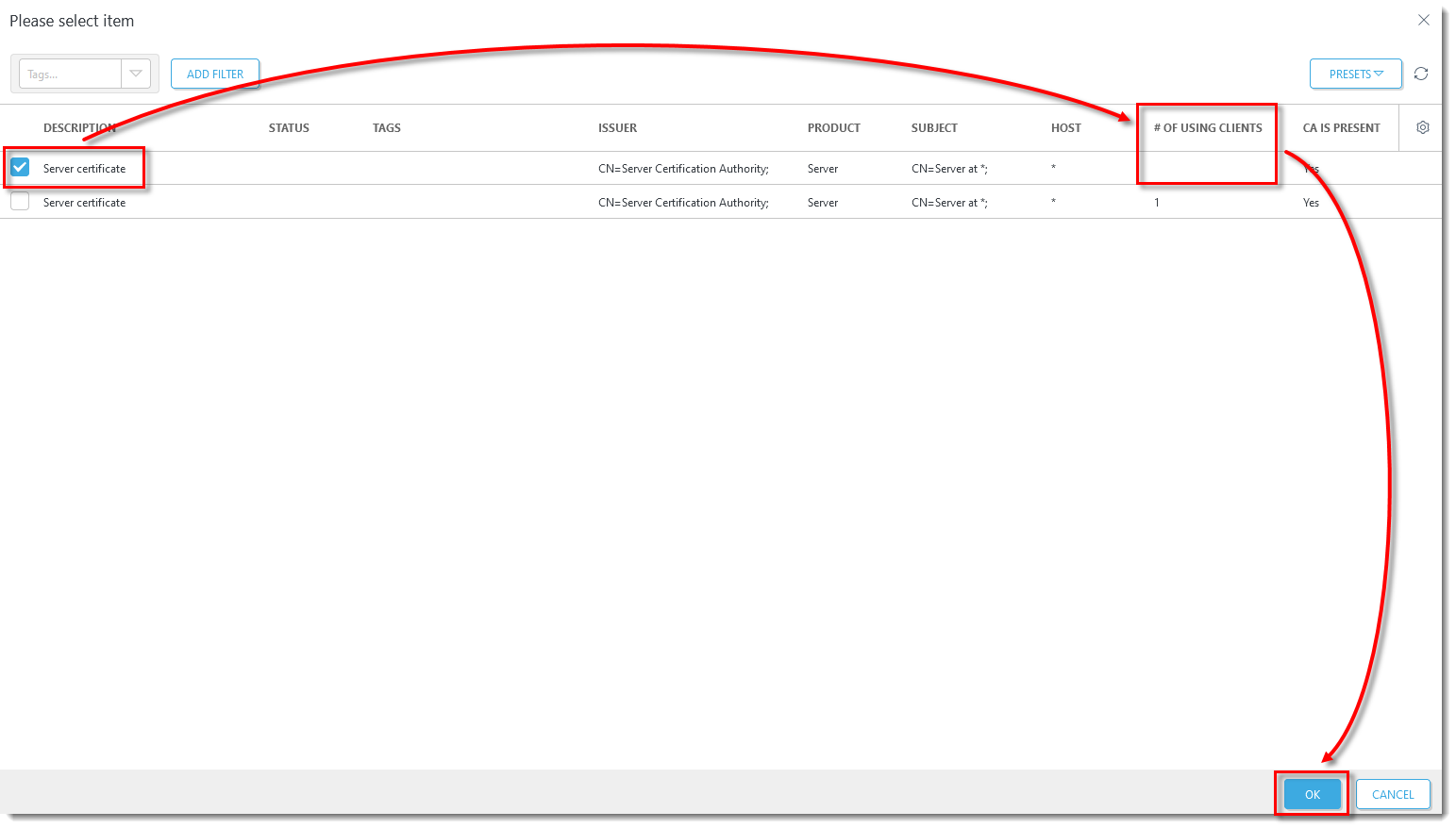Screen dimensions: 1456x828
Task: Click first row's Server product cell
Action: click(823, 169)
